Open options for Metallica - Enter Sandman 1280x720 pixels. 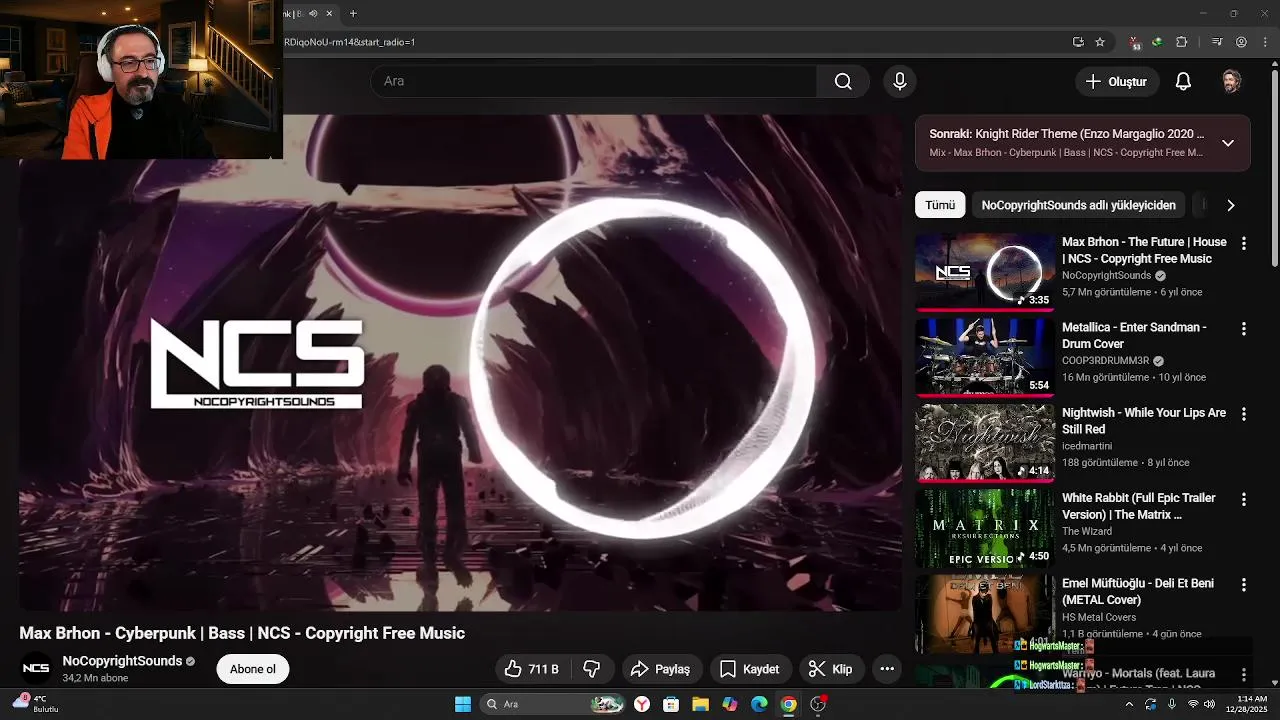(x=1244, y=329)
